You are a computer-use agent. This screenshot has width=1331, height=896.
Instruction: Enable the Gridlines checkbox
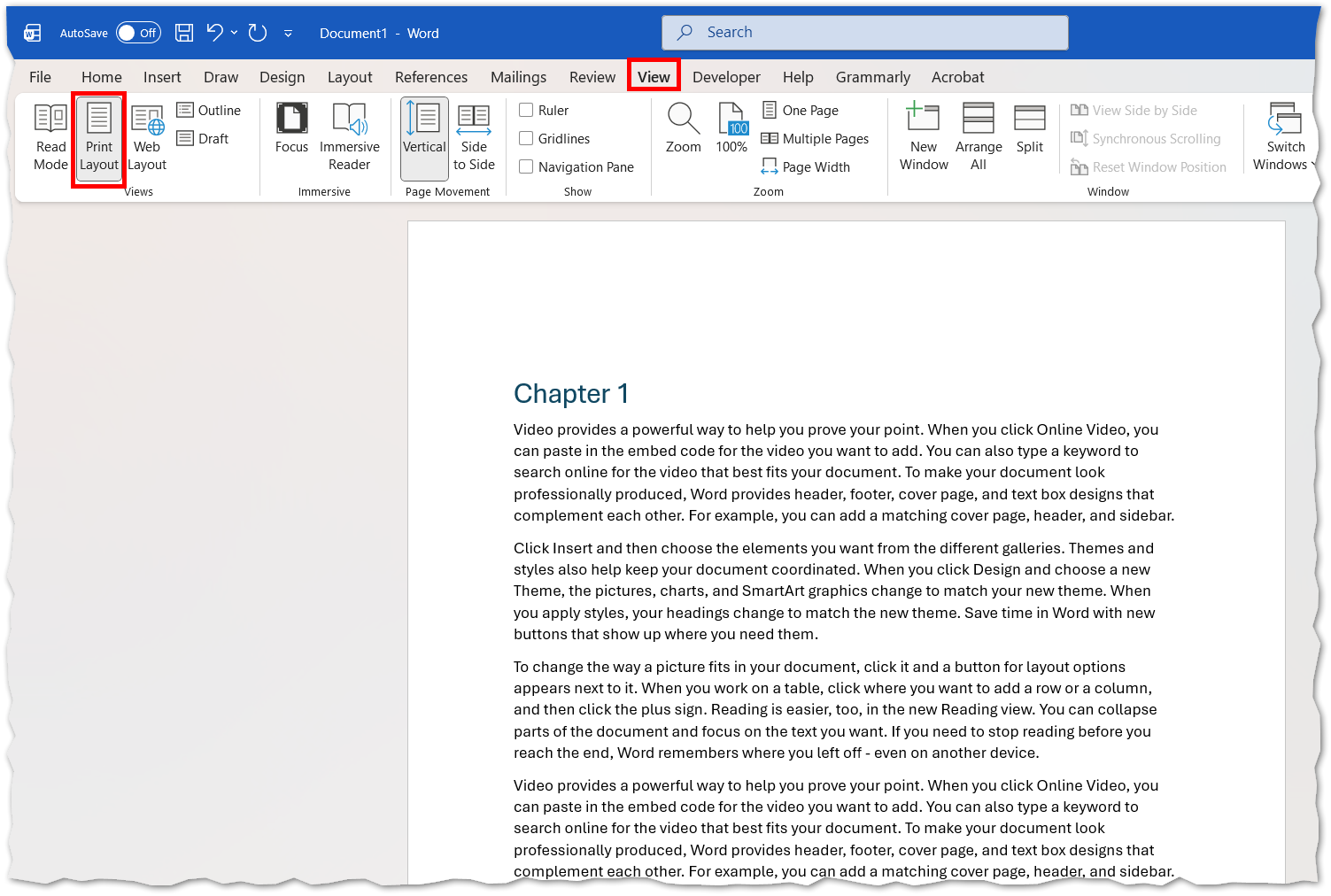click(x=554, y=138)
